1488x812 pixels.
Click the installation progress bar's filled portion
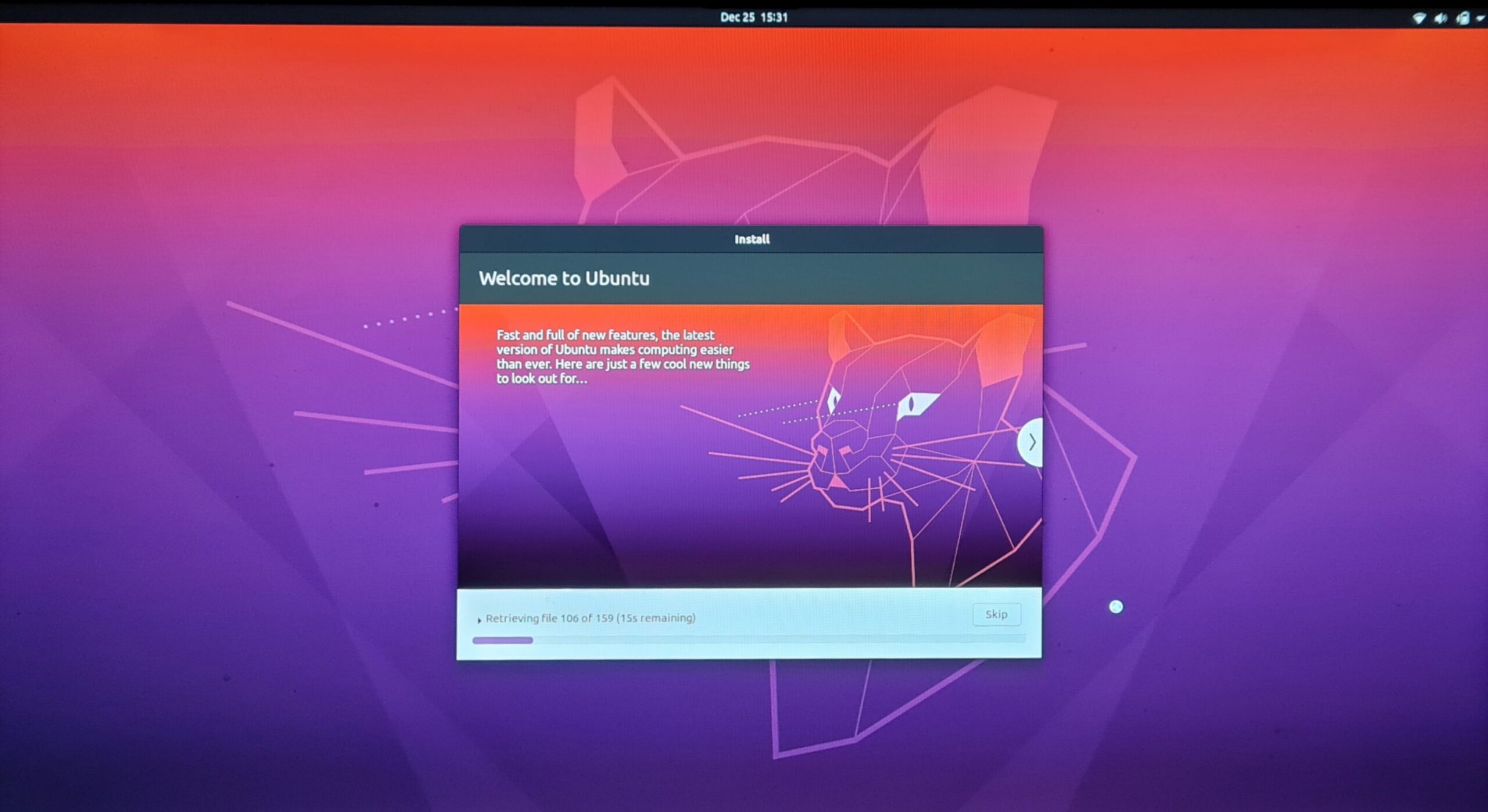tap(502, 640)
